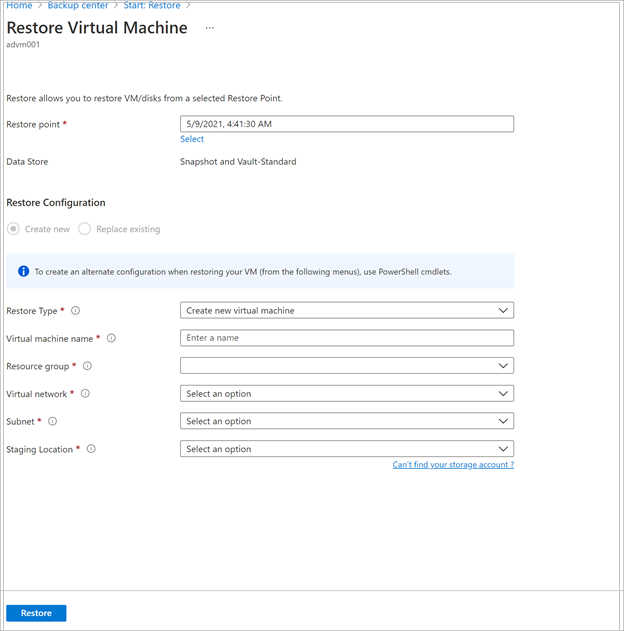This screenshot has height=631, width=624.
Task: Focus the Virtual machine name field
Action: 347,338
